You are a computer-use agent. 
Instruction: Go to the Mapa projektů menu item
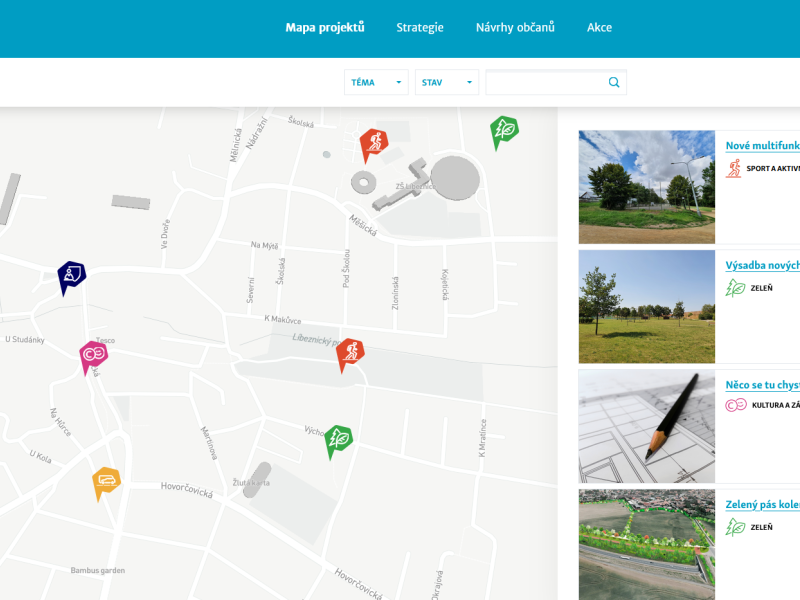(x=325, y=28)
